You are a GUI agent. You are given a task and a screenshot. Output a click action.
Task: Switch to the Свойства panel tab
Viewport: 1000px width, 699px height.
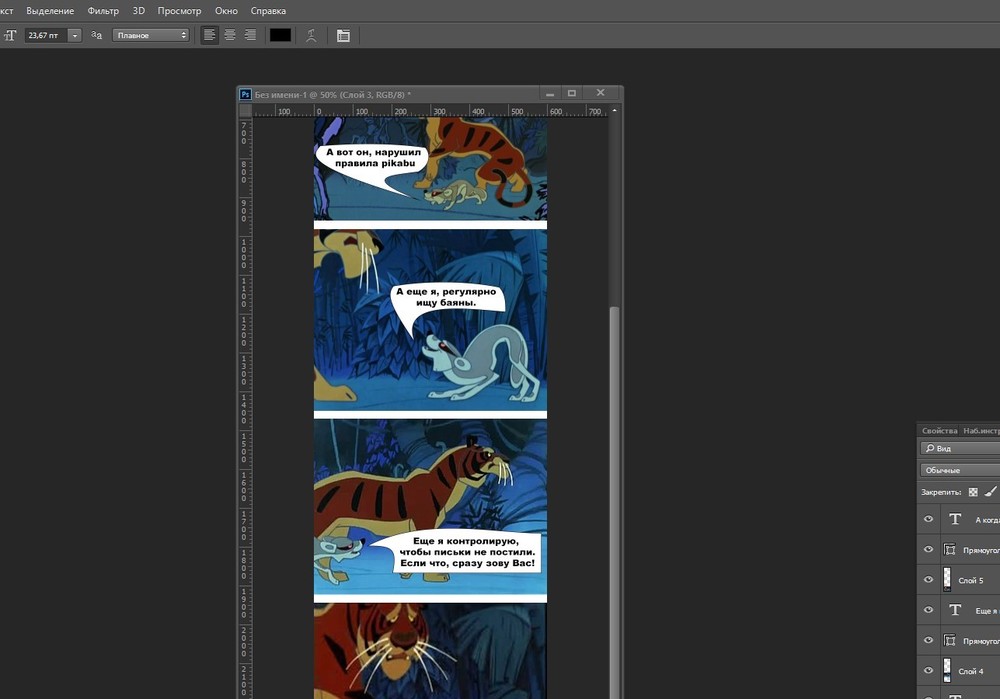coord(939,430)
